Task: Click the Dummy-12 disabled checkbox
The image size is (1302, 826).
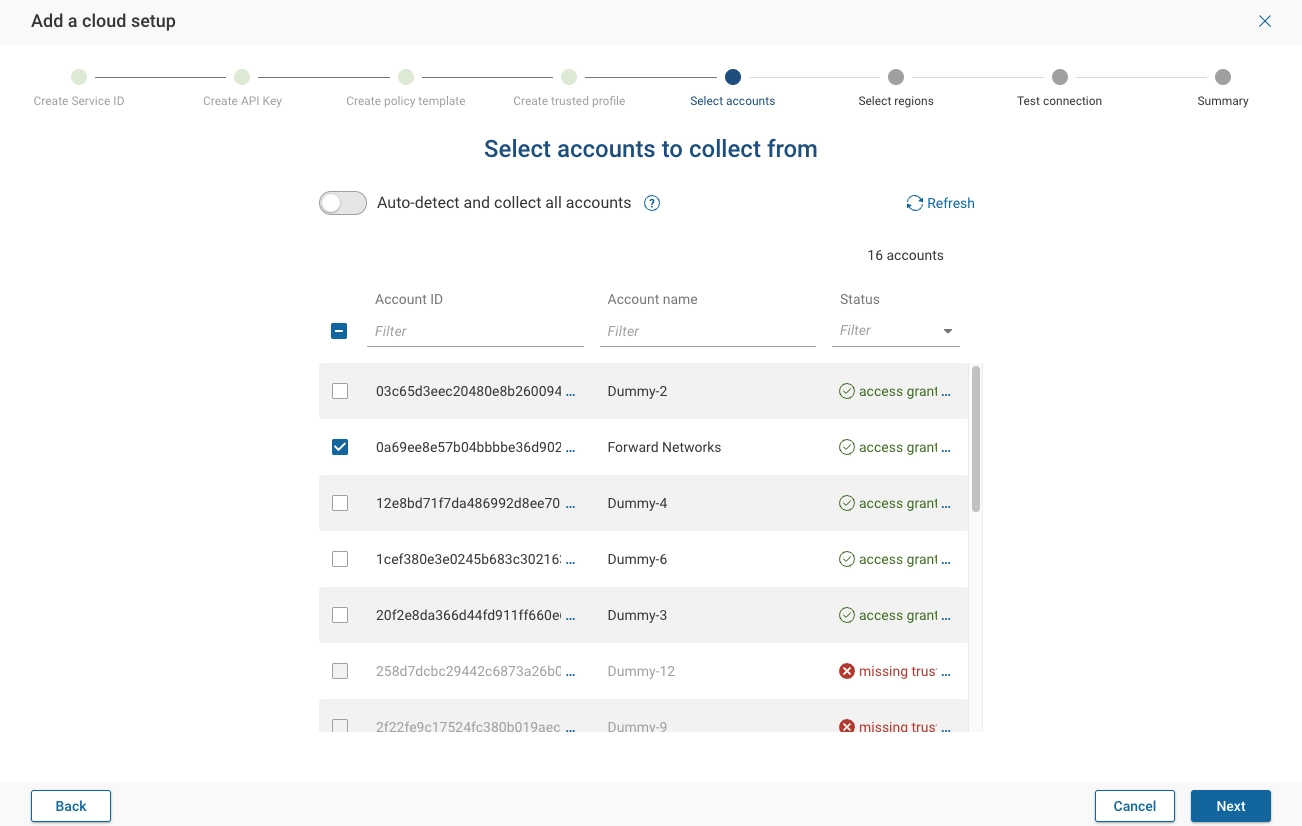Action: tap(340, 671)
